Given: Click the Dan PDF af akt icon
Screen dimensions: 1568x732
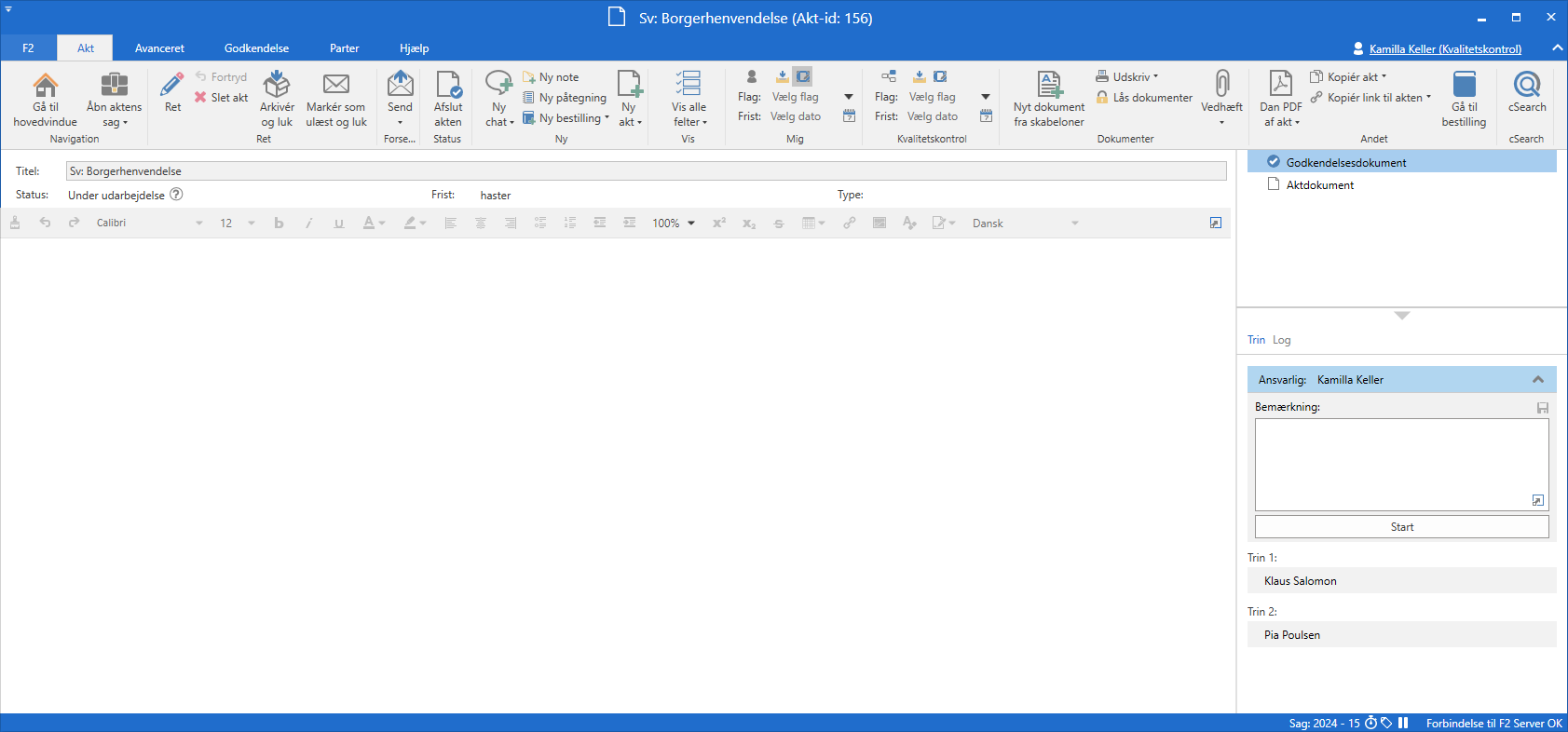Looking at the screenshot, I should (1281, 86).
